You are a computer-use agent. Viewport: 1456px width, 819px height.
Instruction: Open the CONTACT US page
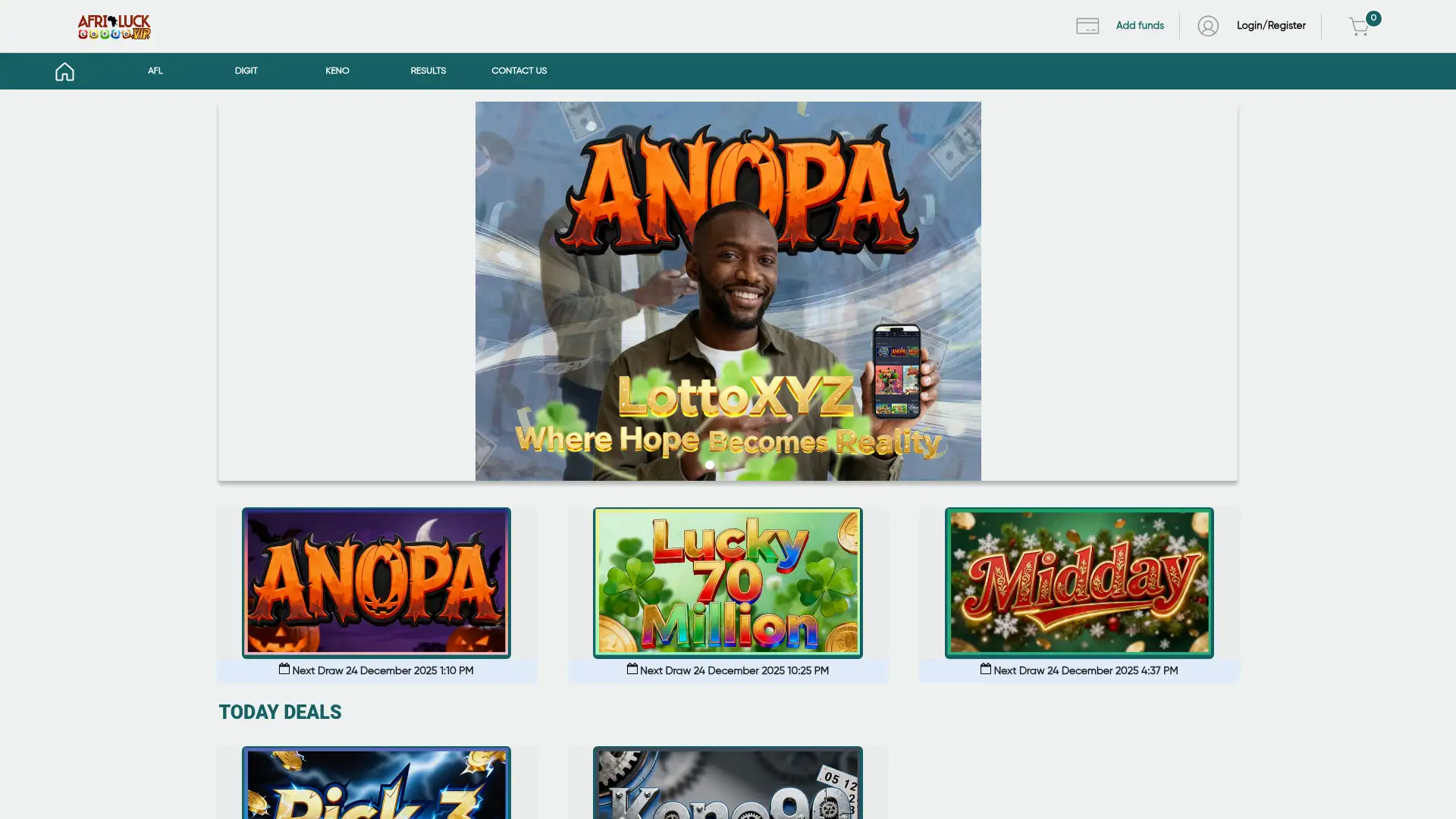pos(519,71)
